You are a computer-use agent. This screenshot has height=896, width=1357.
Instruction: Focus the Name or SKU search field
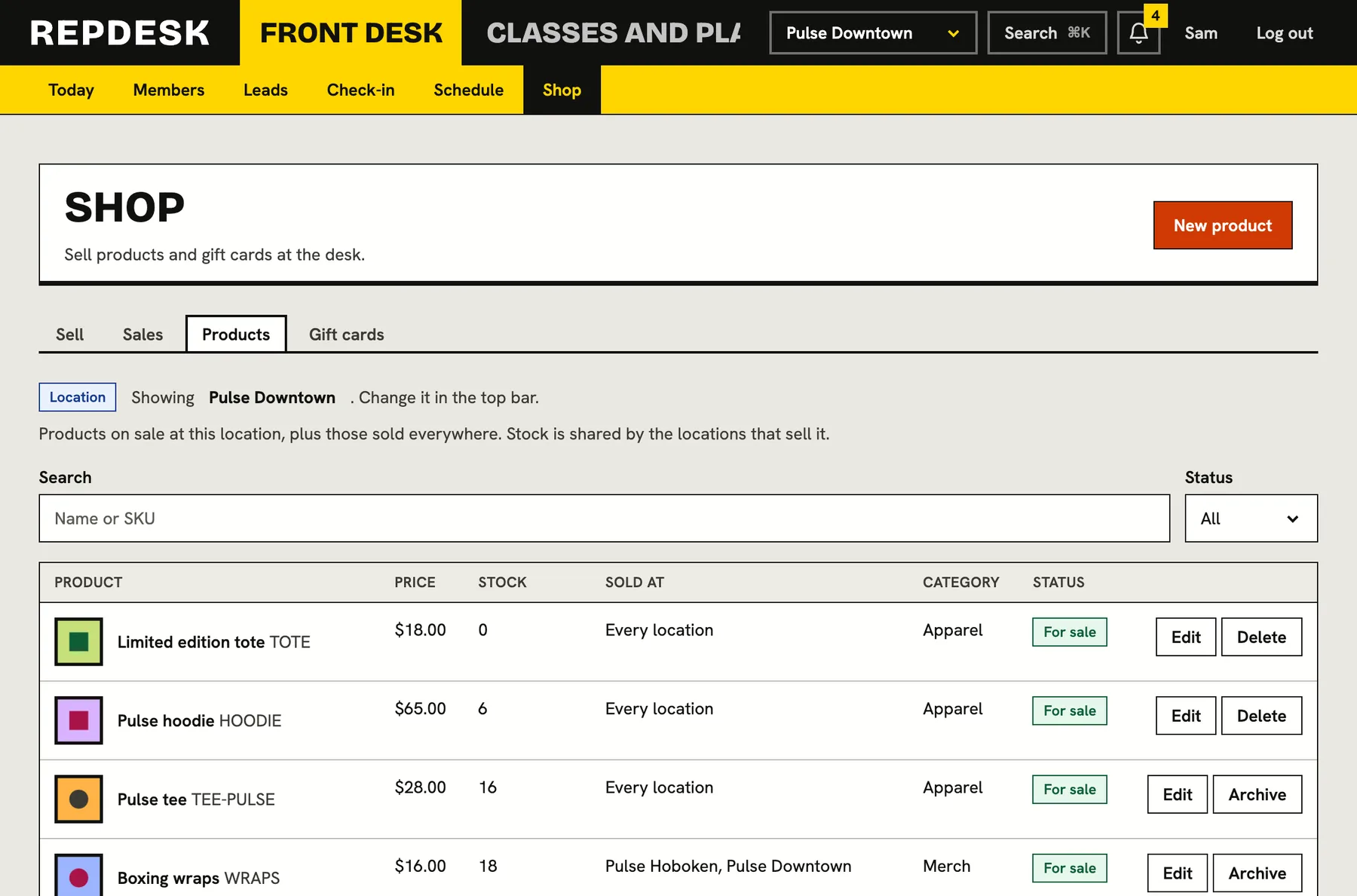(605, 518)
